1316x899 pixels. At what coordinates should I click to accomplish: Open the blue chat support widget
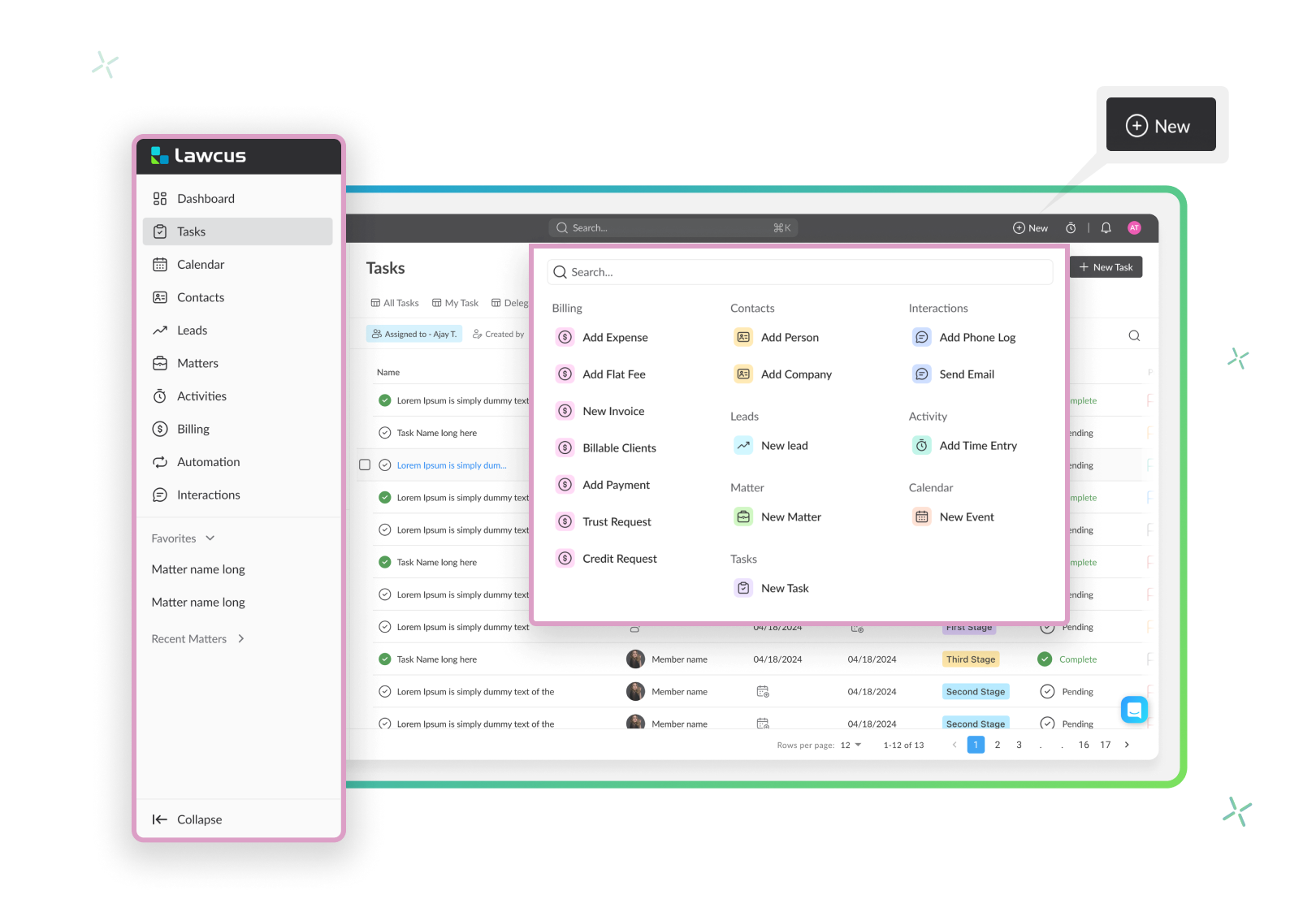pos(1134,710)
